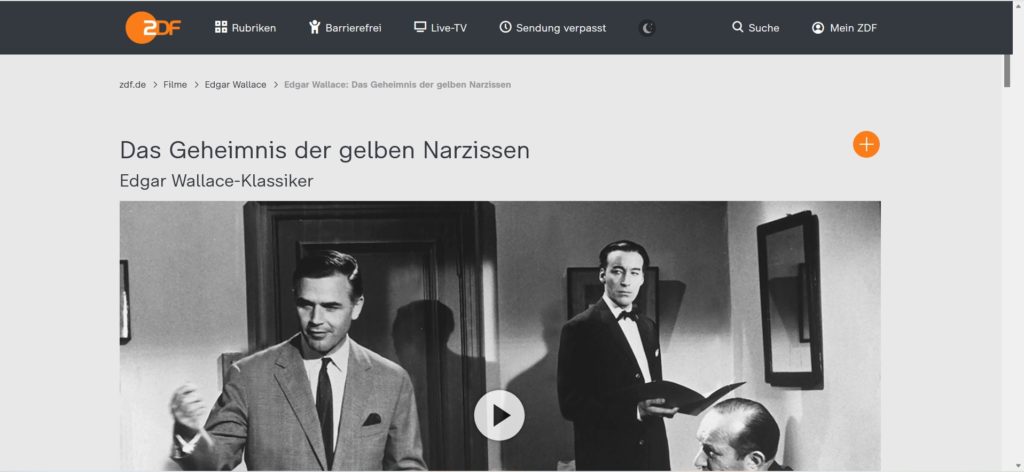Screen dimensions: 1024x472
Task: Click the page's vertical scrollbar thumb
Action: [x=1007, y=70]
